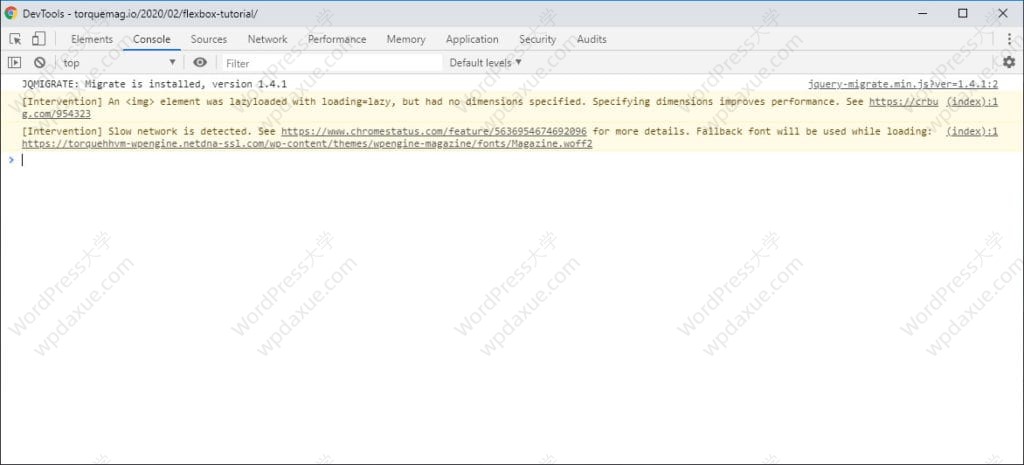Select the JQMIGRATE message text
1024x465 pixels.
[x=154, y=84]
